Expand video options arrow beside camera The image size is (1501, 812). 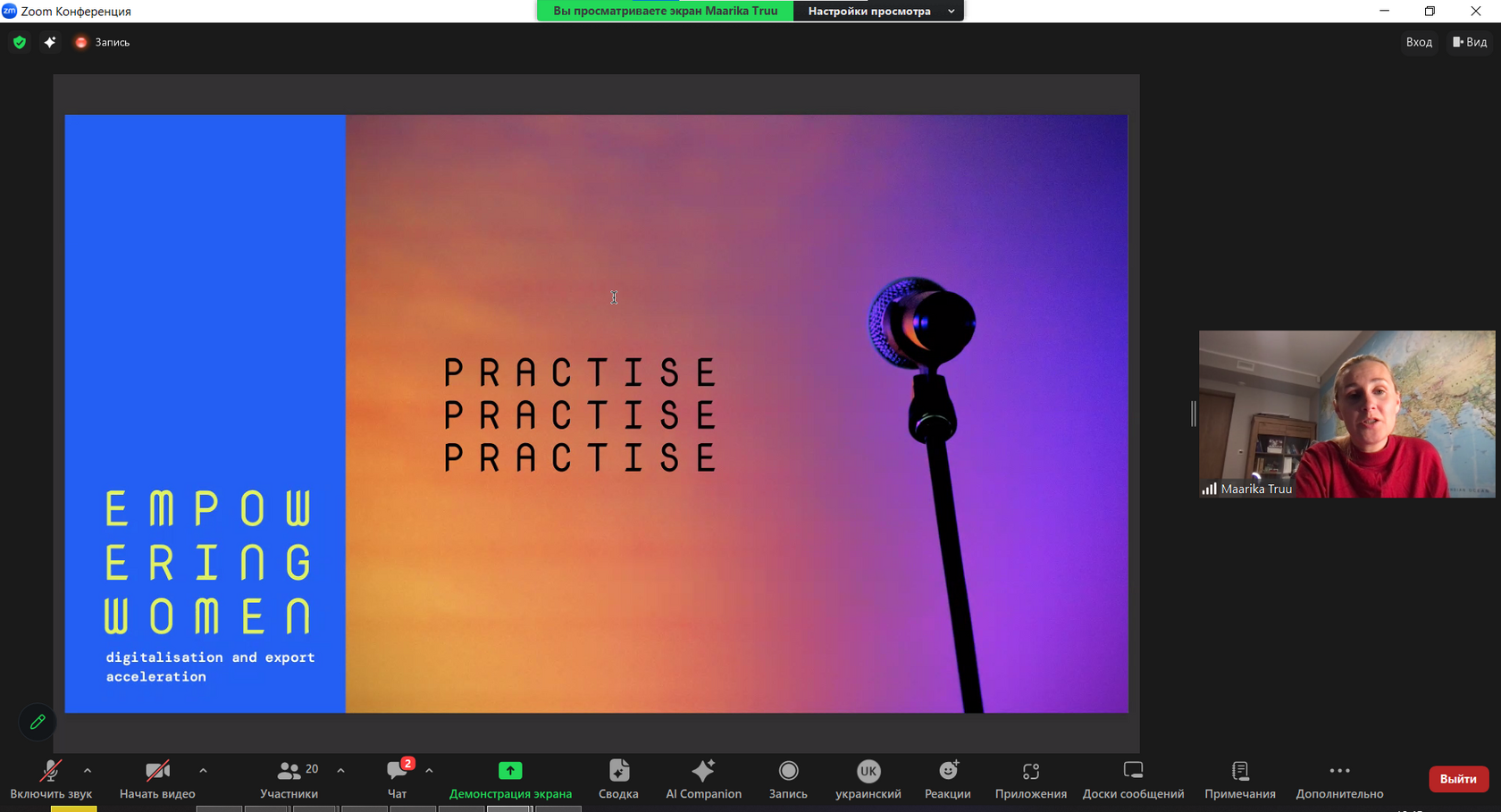(203, 770)
